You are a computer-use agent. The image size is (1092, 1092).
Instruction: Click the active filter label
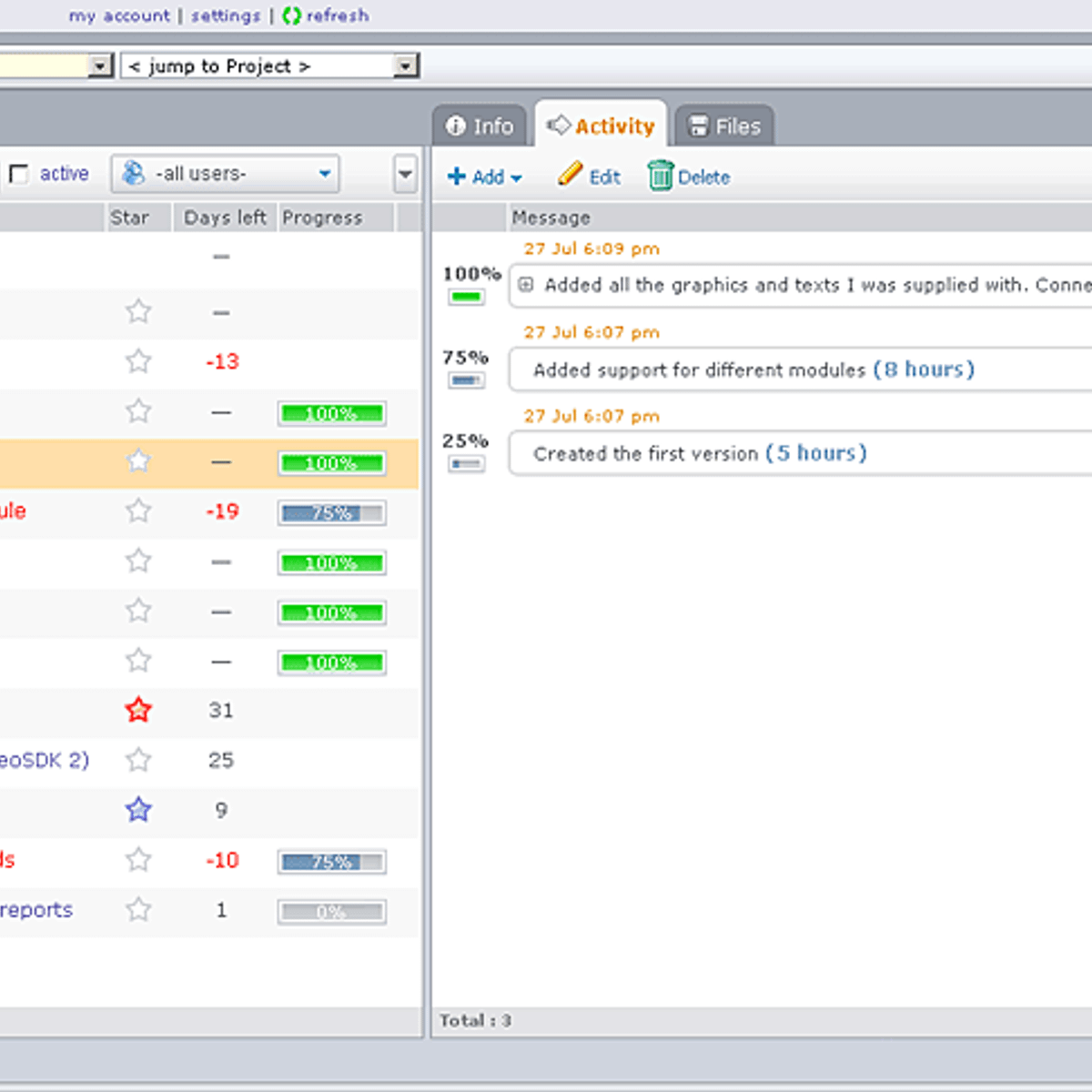(x=64, y=173)
